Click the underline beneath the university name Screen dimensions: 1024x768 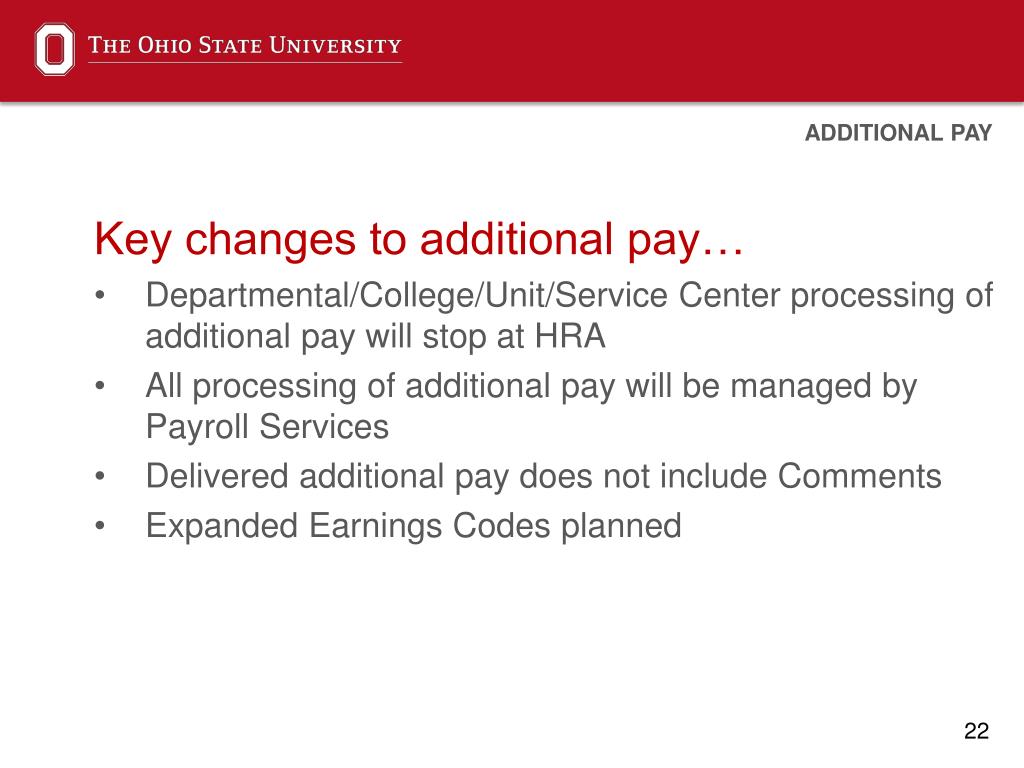tap(245, 63)
